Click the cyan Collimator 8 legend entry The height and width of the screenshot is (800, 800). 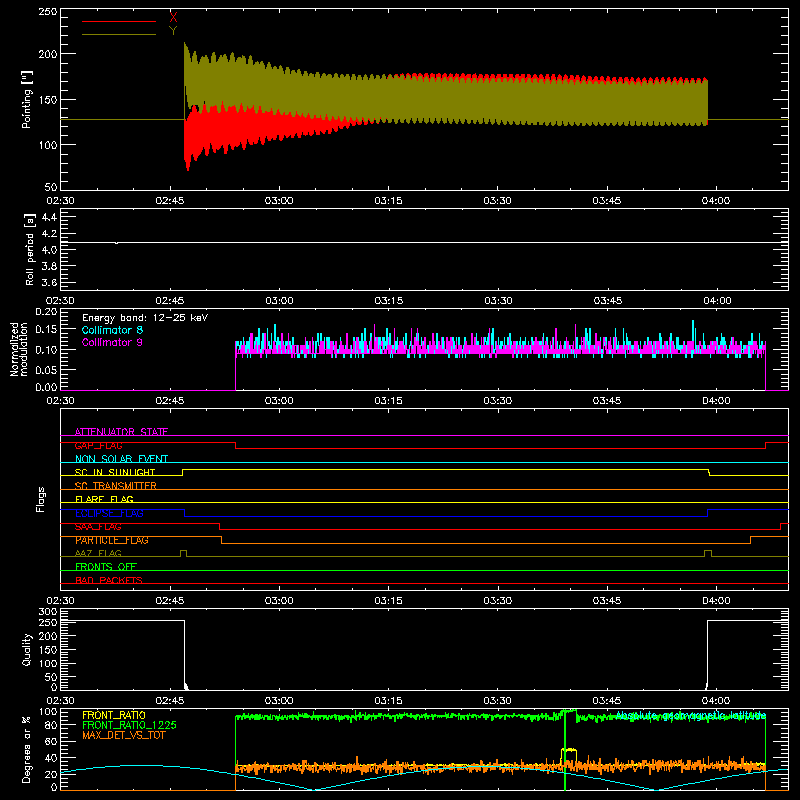pos(112,330)
